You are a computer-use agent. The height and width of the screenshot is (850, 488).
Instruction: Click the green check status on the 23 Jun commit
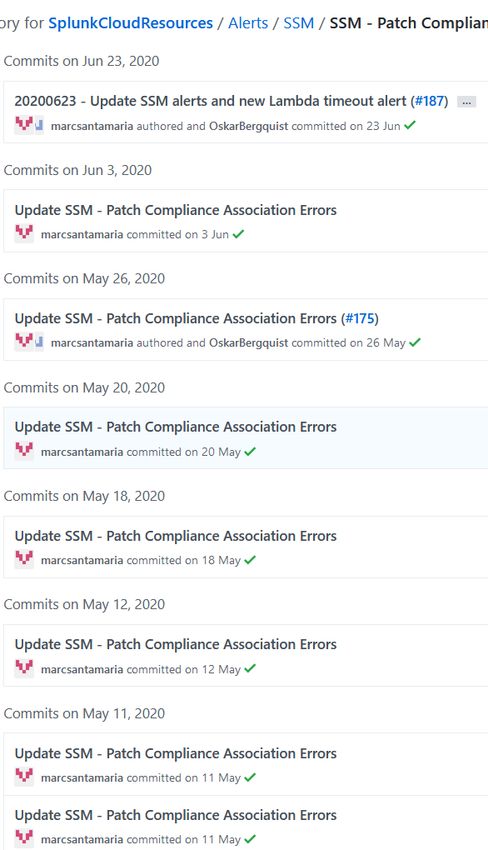(x=410, y=125)
